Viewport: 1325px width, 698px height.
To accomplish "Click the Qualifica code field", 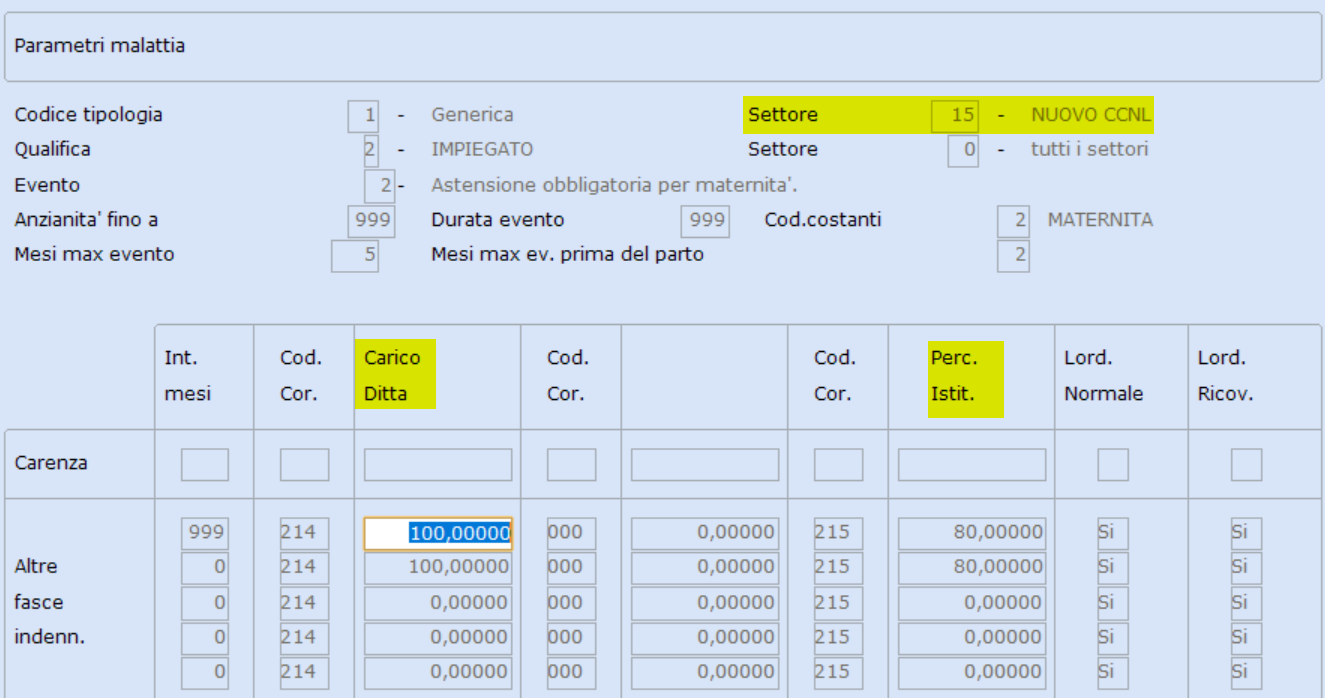I will tap(371, 150).
